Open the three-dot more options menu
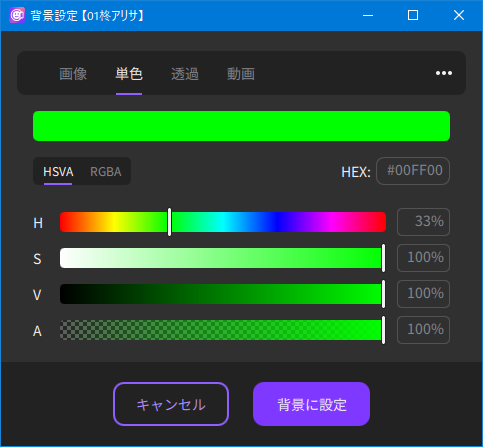Viewport: 483px width, 447px height. [444, 73]
